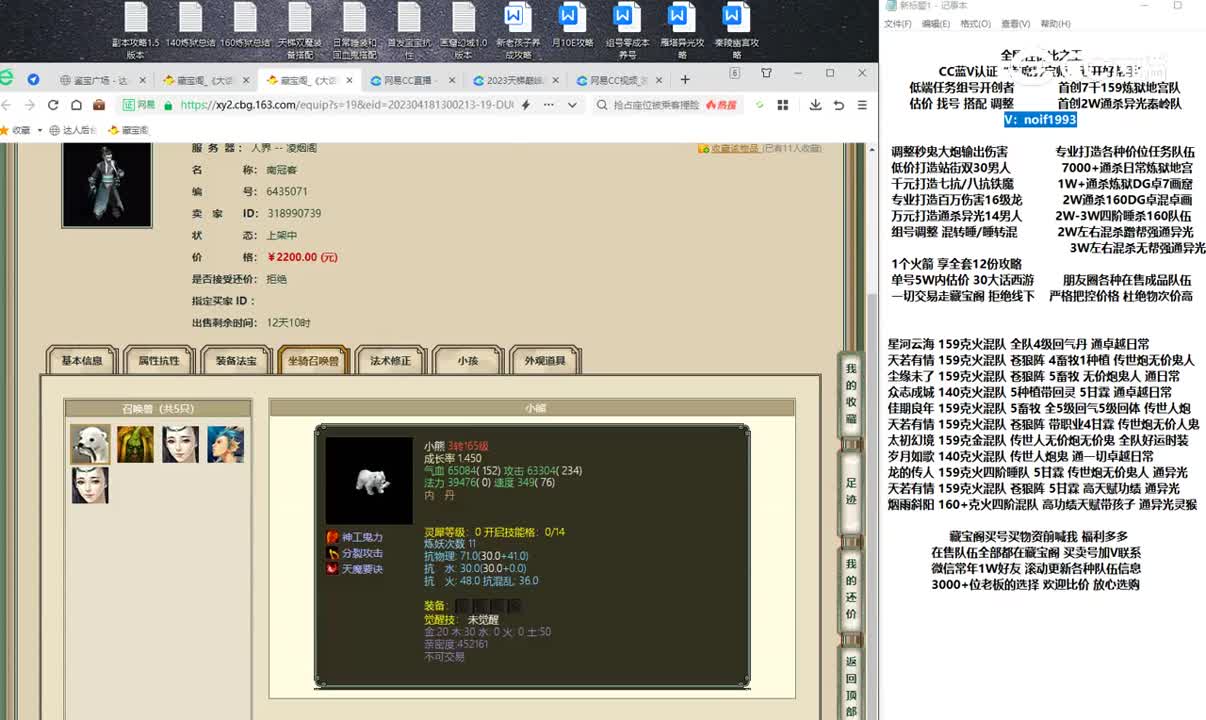The height and width of the screenshot is (720, 1206).
Task: Open desktop document 雁塔异光攻略
Action: (680, 29)
